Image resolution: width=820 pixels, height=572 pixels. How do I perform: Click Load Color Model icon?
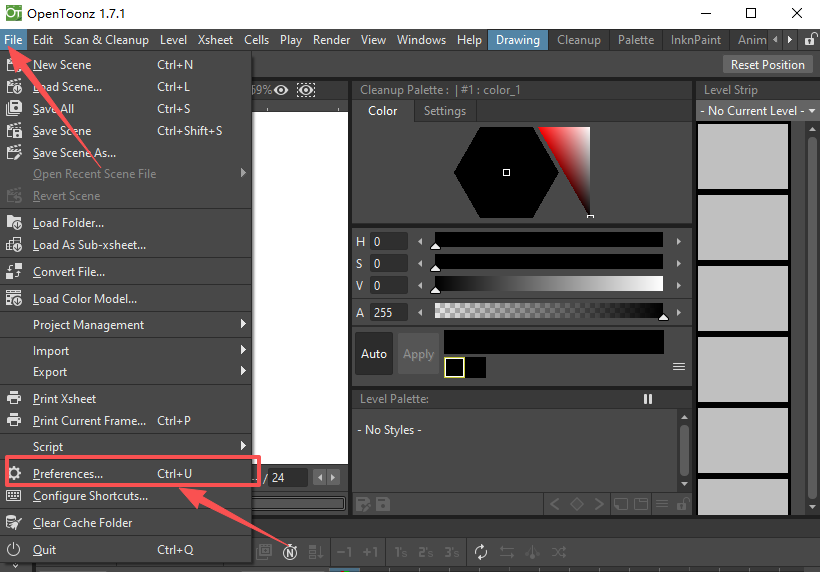pos(14,298)
